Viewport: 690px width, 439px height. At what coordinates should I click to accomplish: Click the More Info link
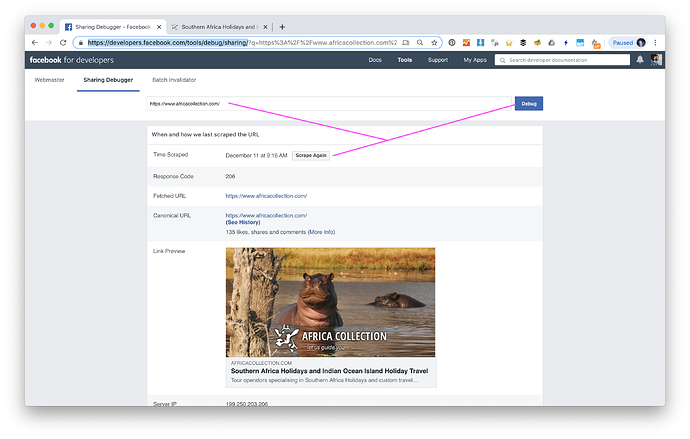[x=321, y=232]
